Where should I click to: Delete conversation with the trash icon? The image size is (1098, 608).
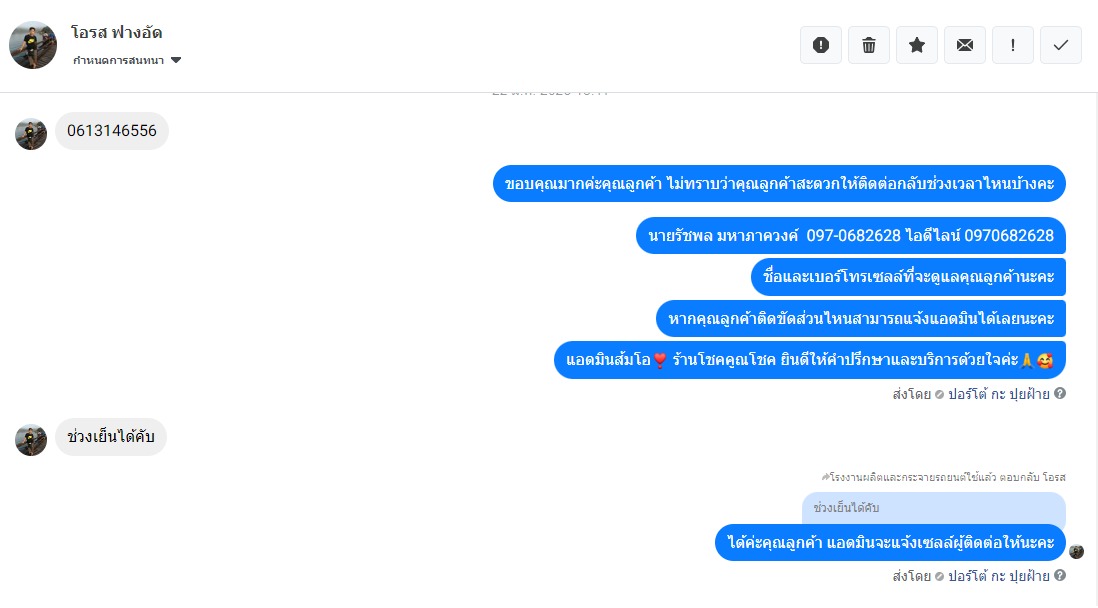tap(869, 46)
